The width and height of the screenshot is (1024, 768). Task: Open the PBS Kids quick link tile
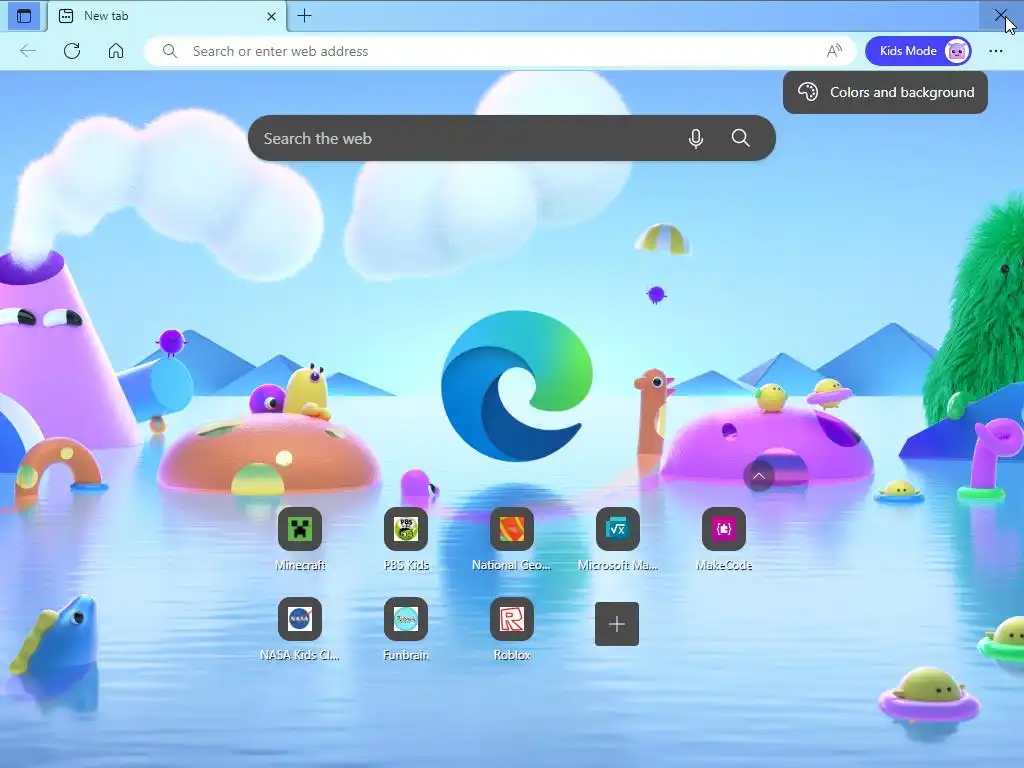pyautogui.click(x=406, y=529)
